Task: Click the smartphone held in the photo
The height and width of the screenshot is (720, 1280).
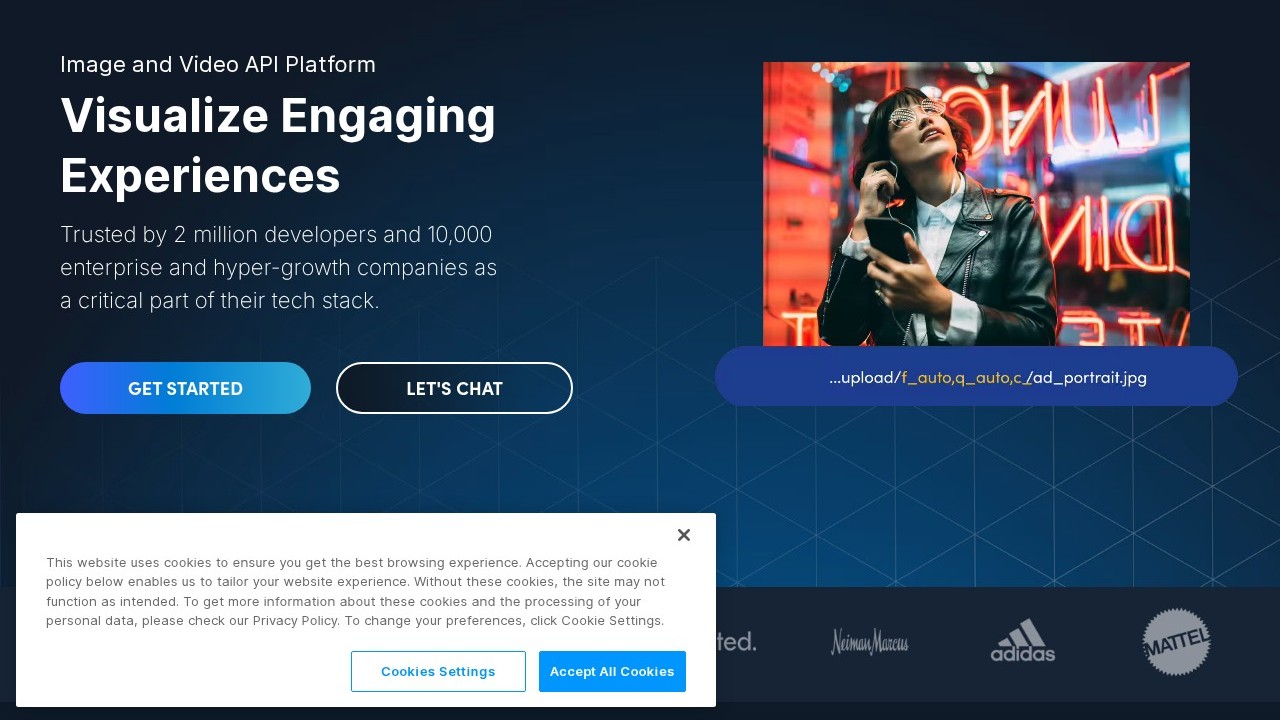Action: 886,238
